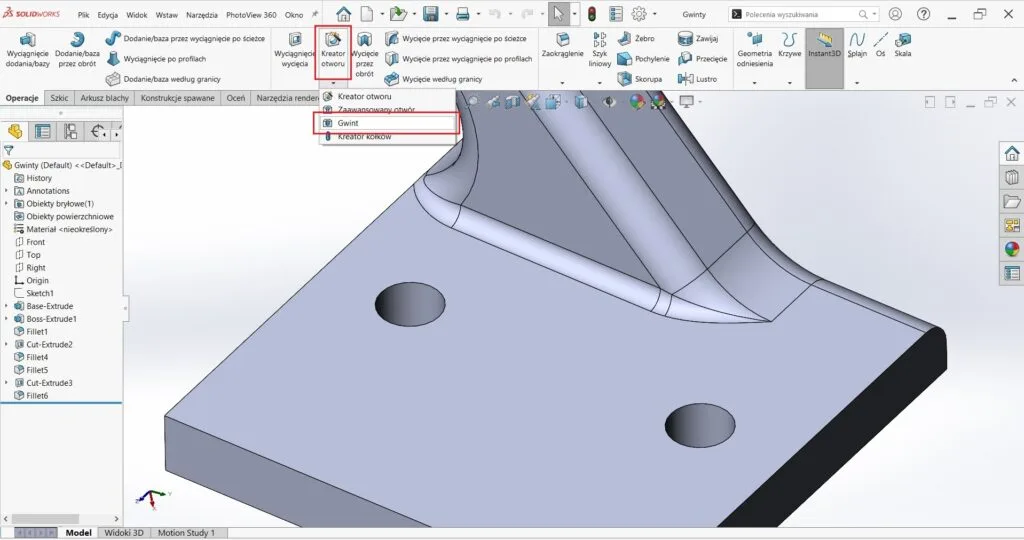Viewport: 1024px width, 540px height.
Task: Select the Szyk liniowy pattern tool
Action: [600, 50]
